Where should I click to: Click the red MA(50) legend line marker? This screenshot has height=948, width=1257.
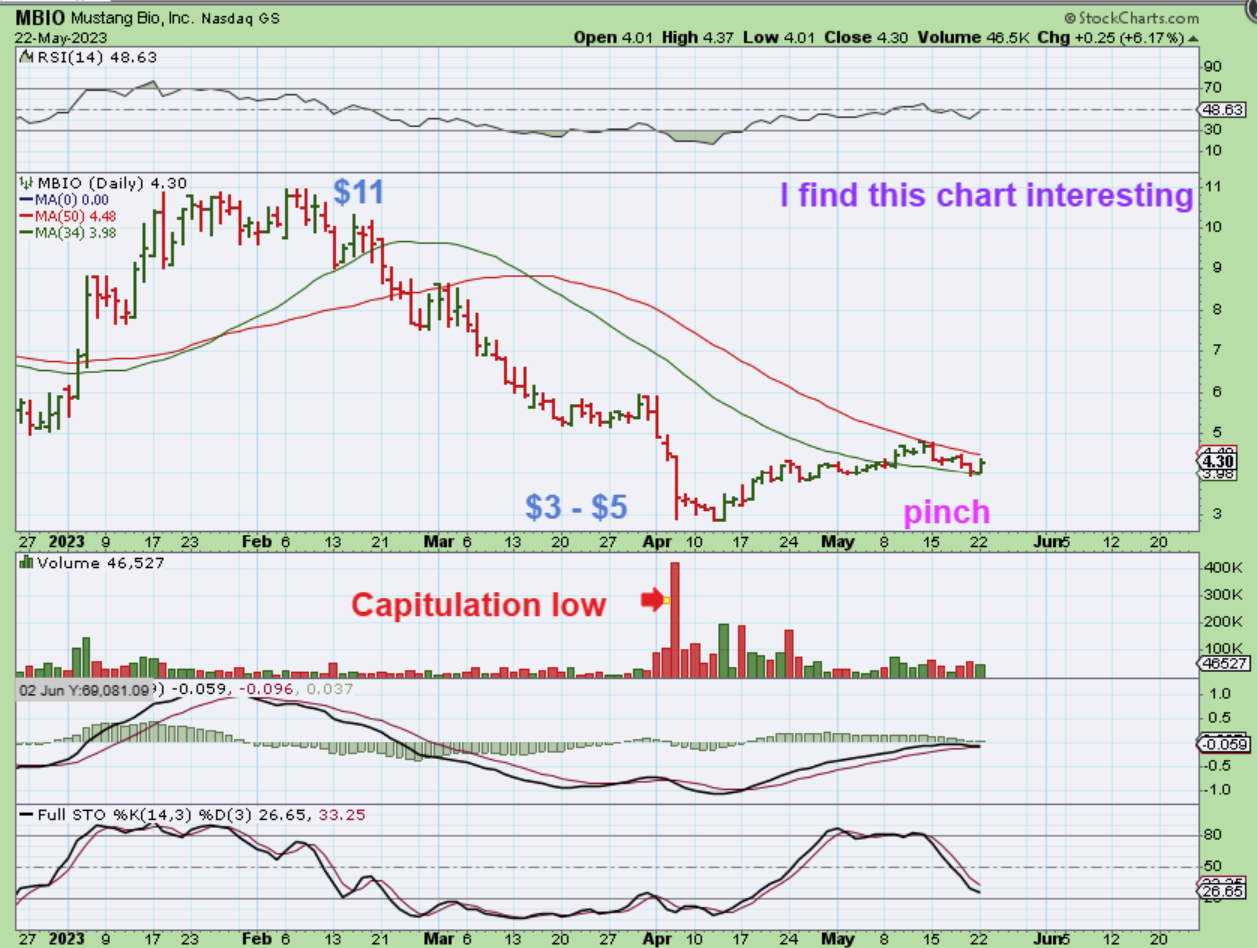[26, 217]
